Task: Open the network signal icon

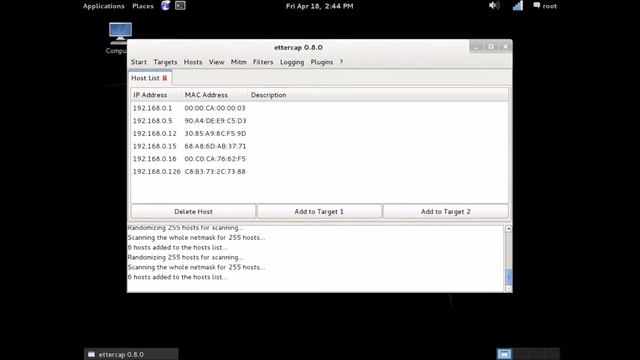Action: [518, 6]
